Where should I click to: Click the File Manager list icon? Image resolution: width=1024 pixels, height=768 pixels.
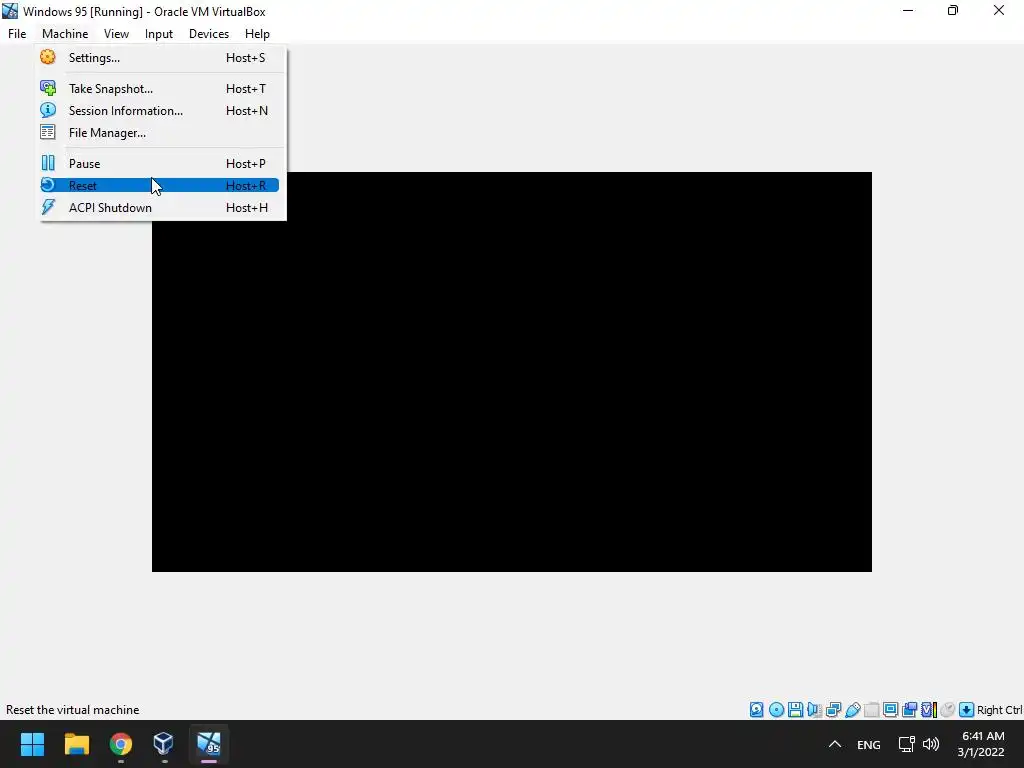48,133
